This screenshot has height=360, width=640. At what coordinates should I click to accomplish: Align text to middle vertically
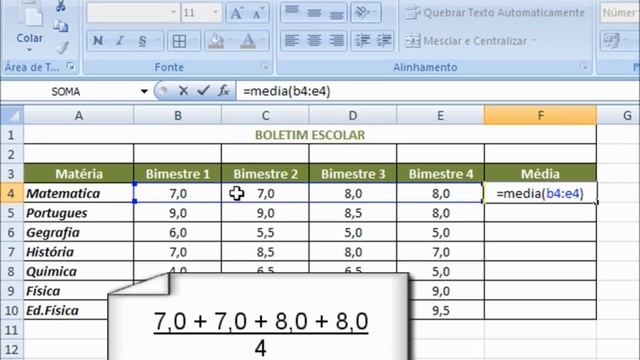pos(314,12)
